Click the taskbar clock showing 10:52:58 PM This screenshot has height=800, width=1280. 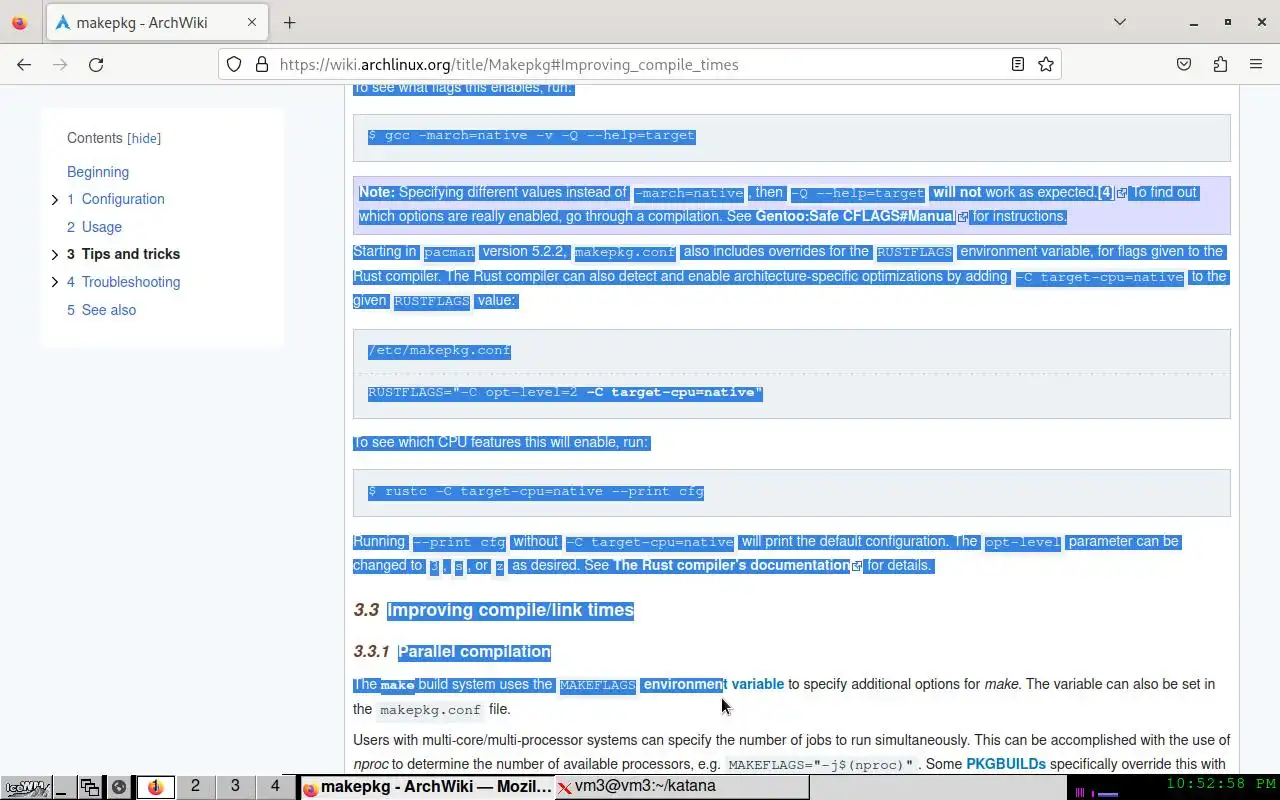click(x=1220, y=784)
